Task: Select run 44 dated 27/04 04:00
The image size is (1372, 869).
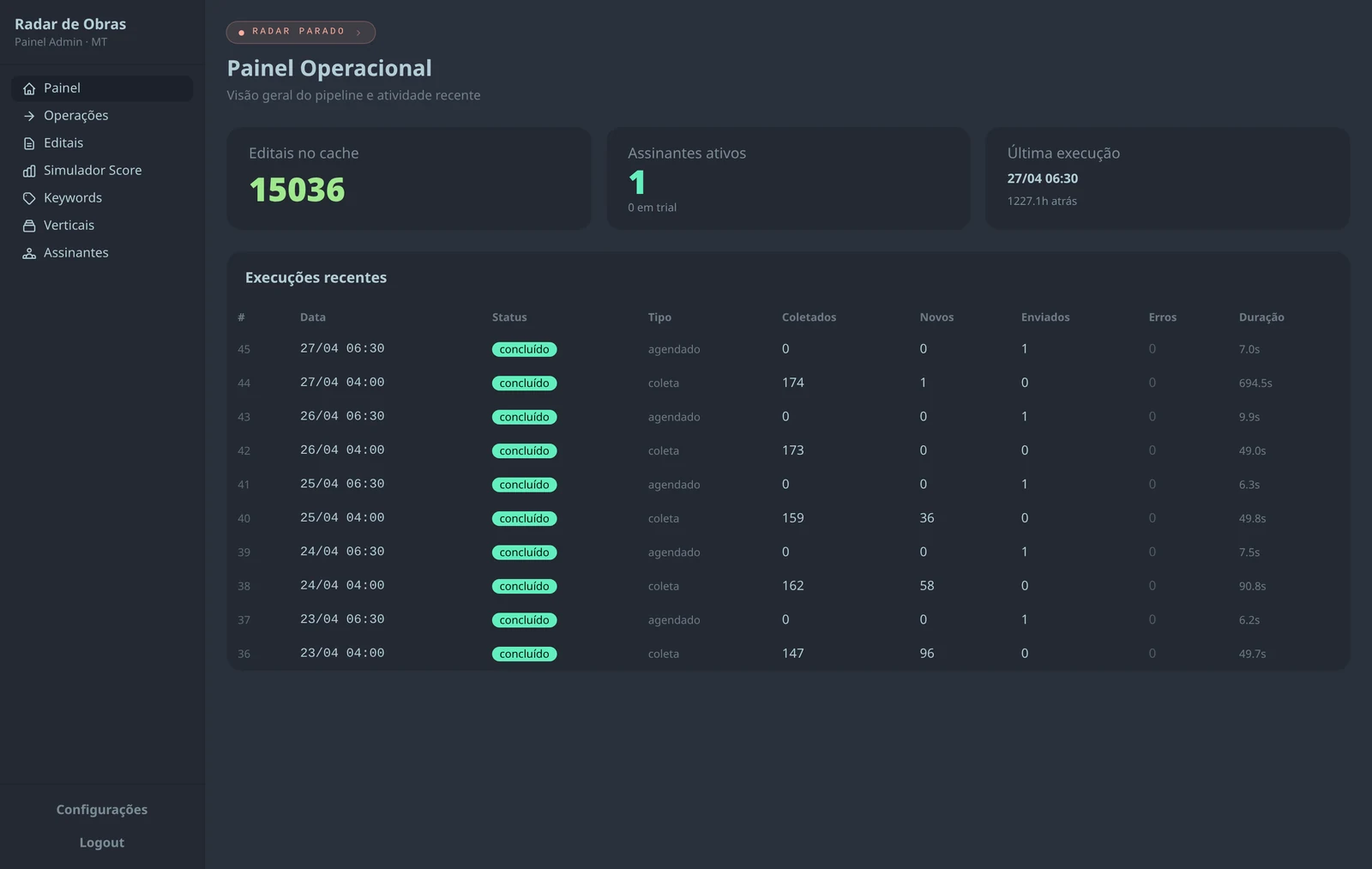Action: pyautogui.click(x=788, y=383)
